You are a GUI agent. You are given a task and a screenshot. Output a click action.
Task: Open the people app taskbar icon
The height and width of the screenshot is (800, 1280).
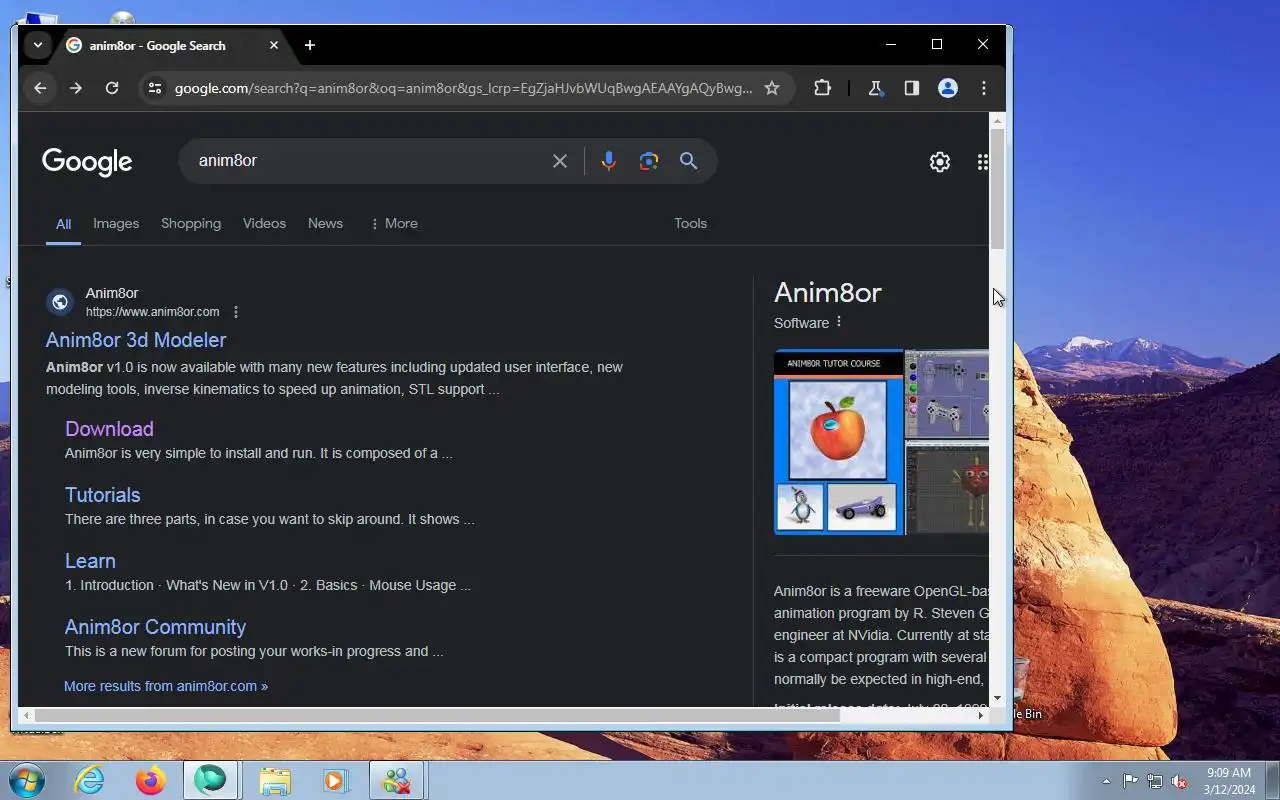(397, 780)
